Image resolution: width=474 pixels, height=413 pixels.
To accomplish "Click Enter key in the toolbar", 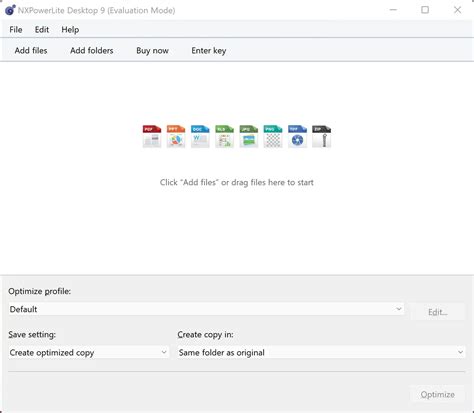I will pyautogui.click(x=209, y=50).
